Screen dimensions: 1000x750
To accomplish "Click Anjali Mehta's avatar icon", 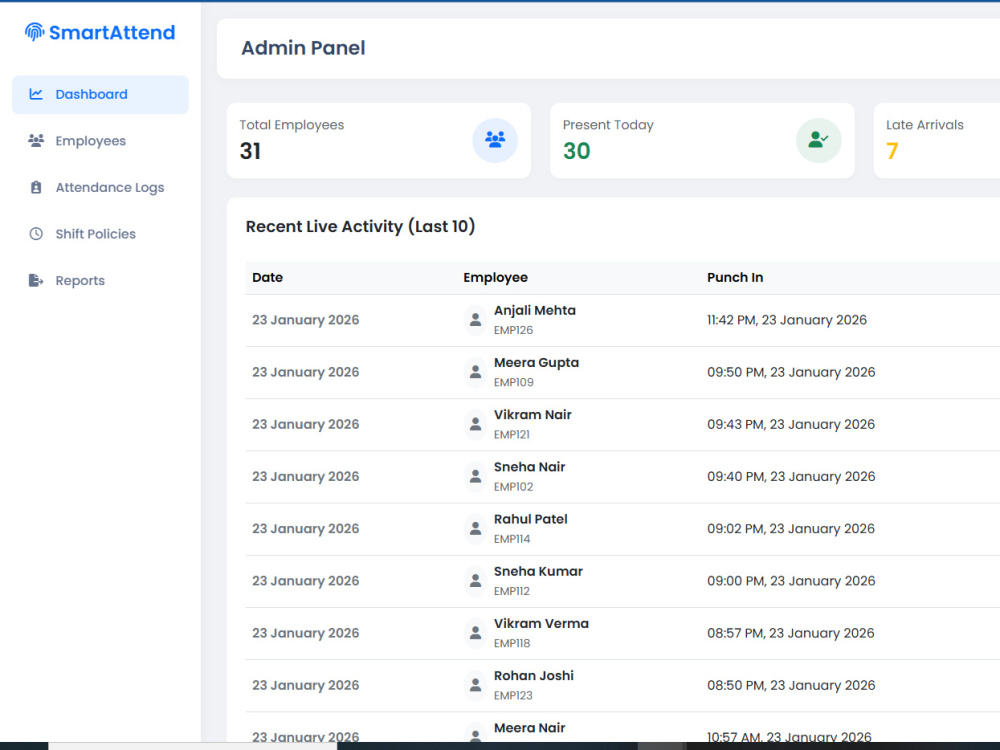I will click(x=475, y=320).
